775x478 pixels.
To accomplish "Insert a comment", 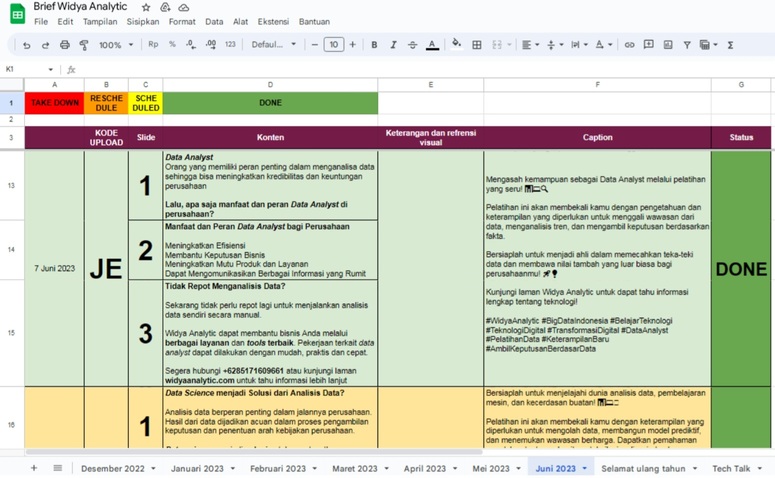I will [x=648, y=44].
